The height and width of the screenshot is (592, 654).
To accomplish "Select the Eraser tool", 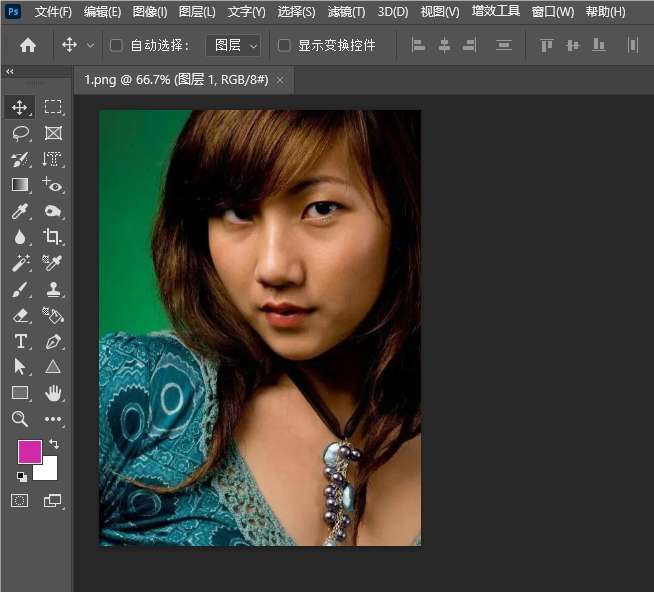I will point(20,315).
